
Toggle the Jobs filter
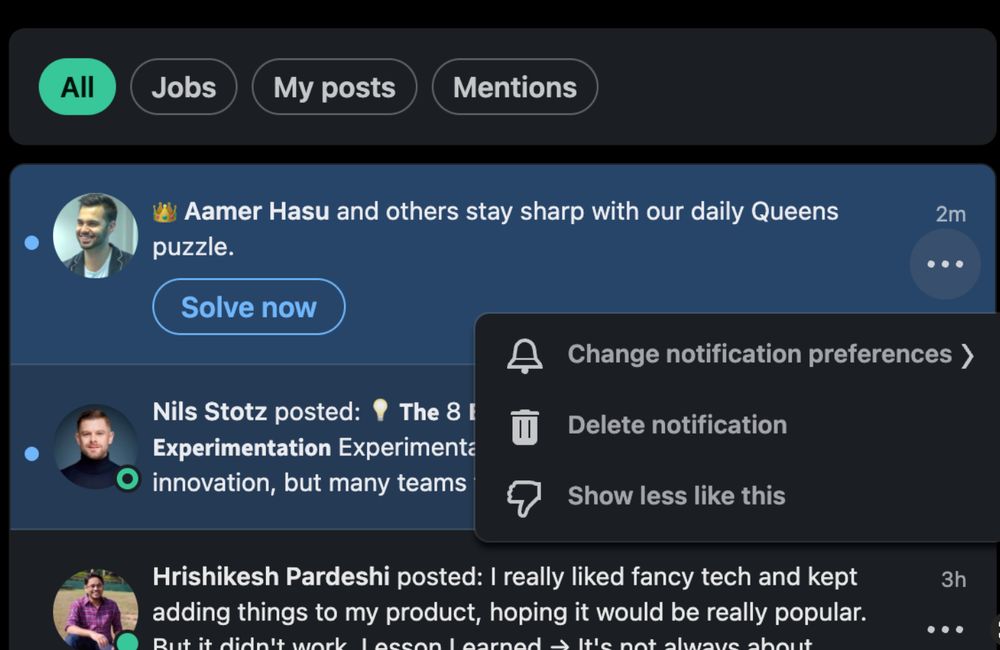click(x=184, y=87)
